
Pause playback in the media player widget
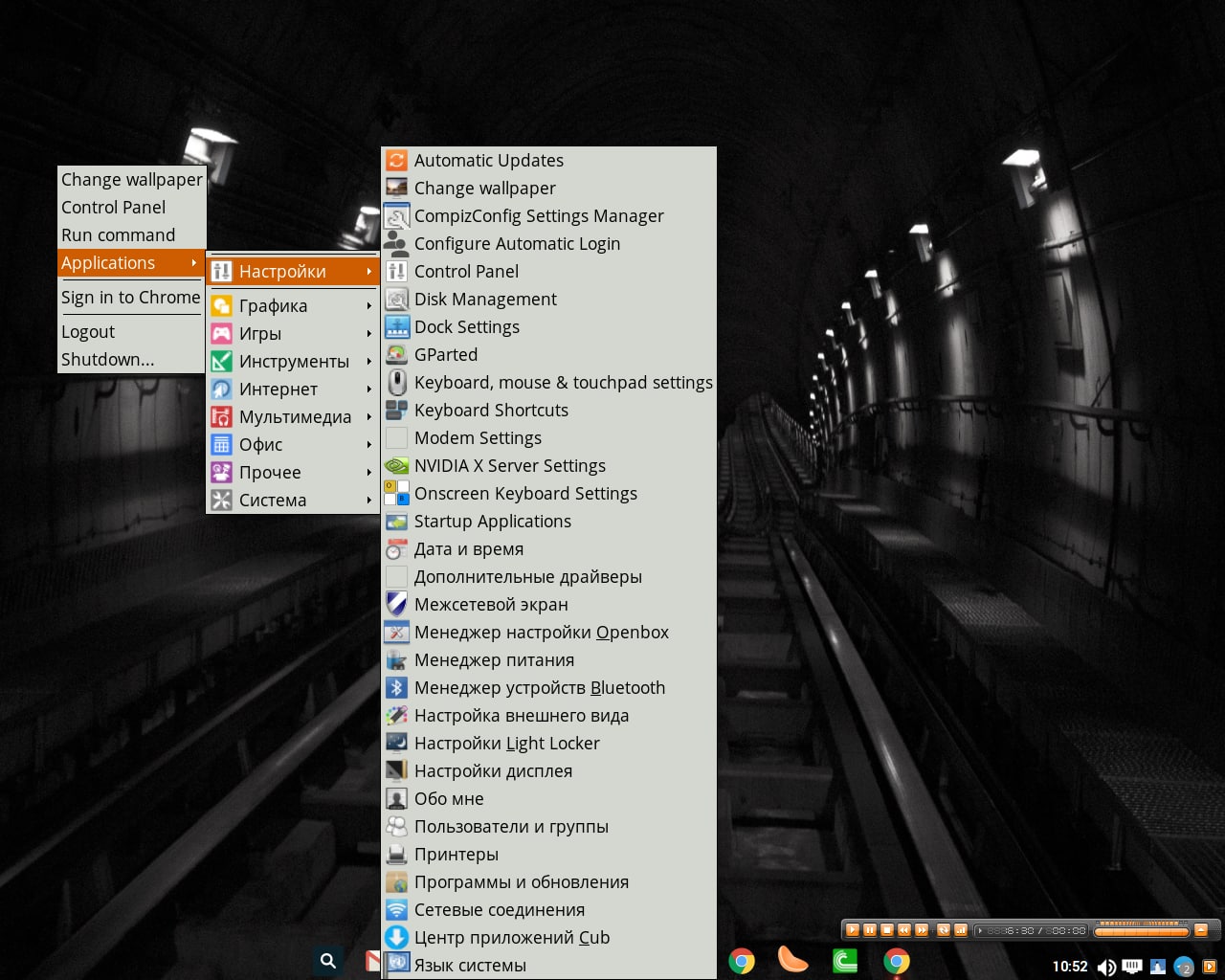click(870, 929)
